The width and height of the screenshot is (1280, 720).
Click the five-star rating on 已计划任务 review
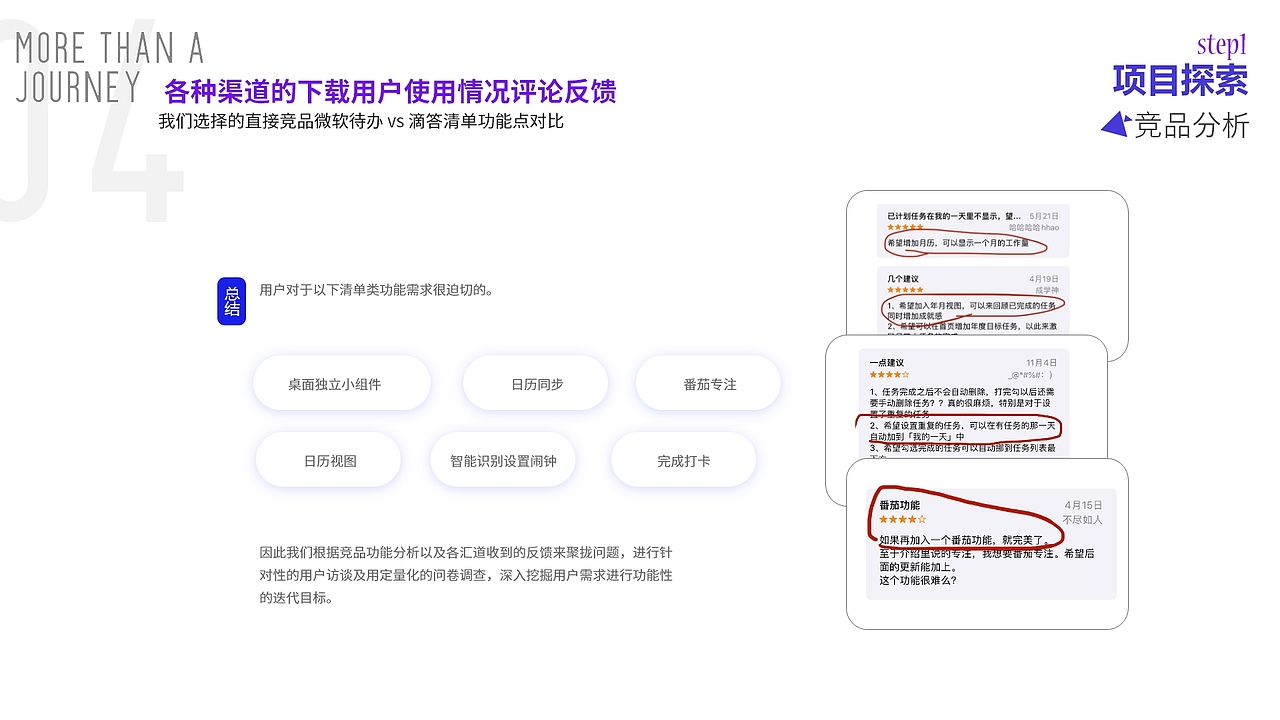pos(904,226)
